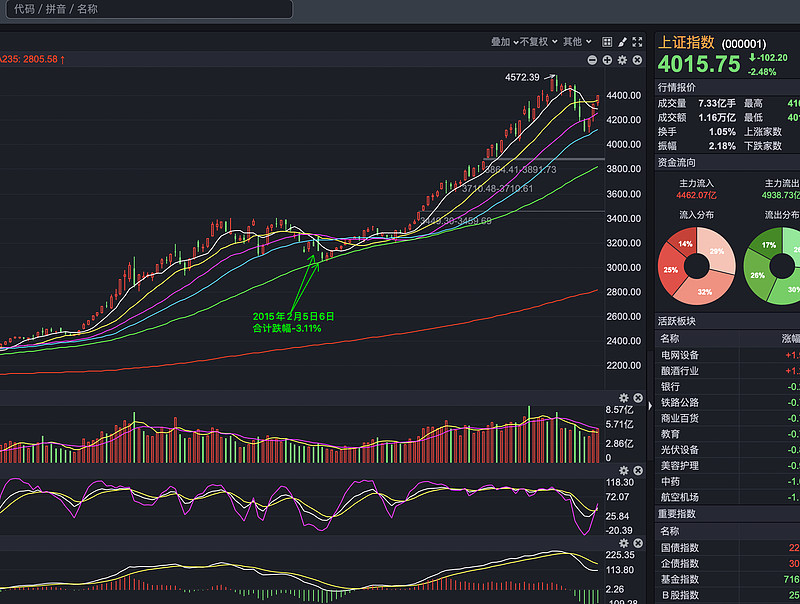800x604 pixels.
Task: Open the 不复权 adjustment dropdown
Action: tap(540, 42)
